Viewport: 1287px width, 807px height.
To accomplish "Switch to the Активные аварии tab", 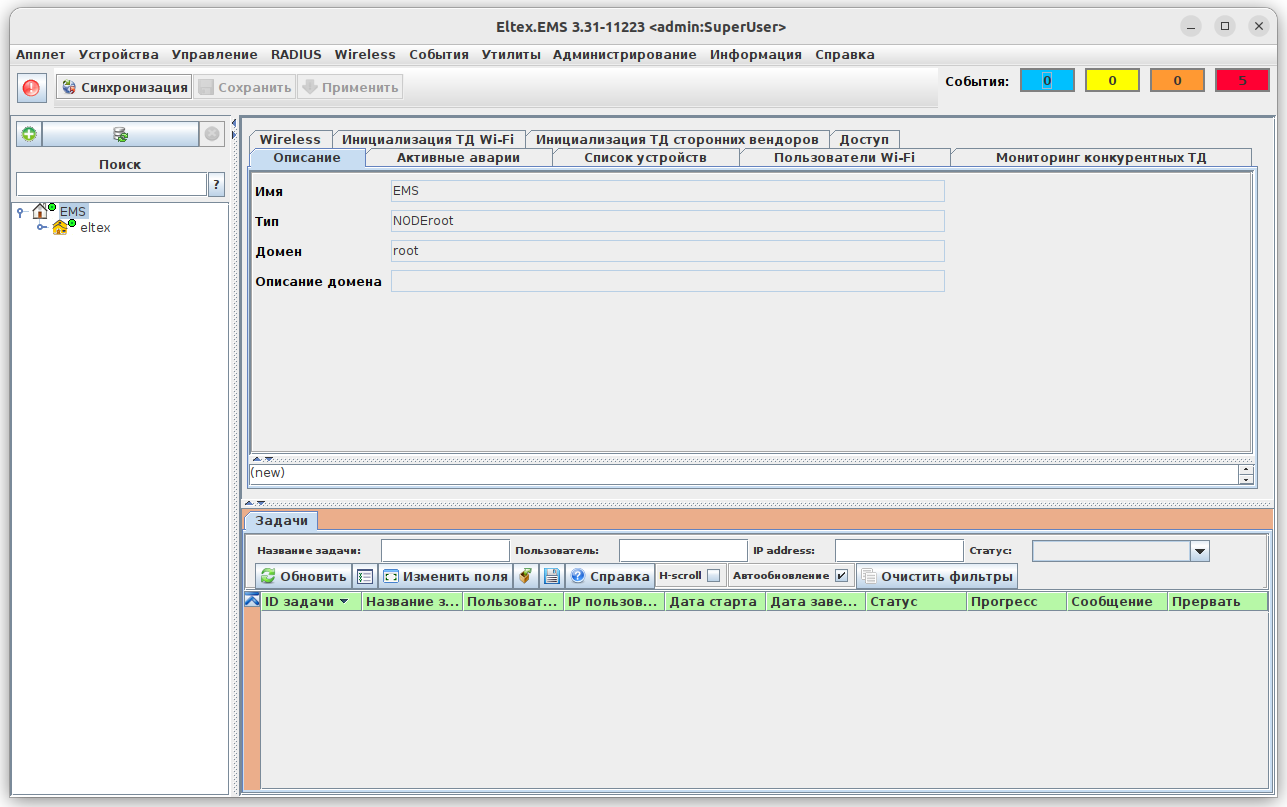I will [458, 158].
